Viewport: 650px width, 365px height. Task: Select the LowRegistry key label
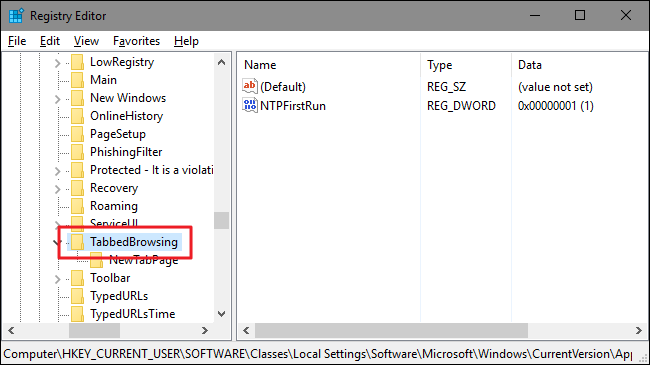(122, 62)
